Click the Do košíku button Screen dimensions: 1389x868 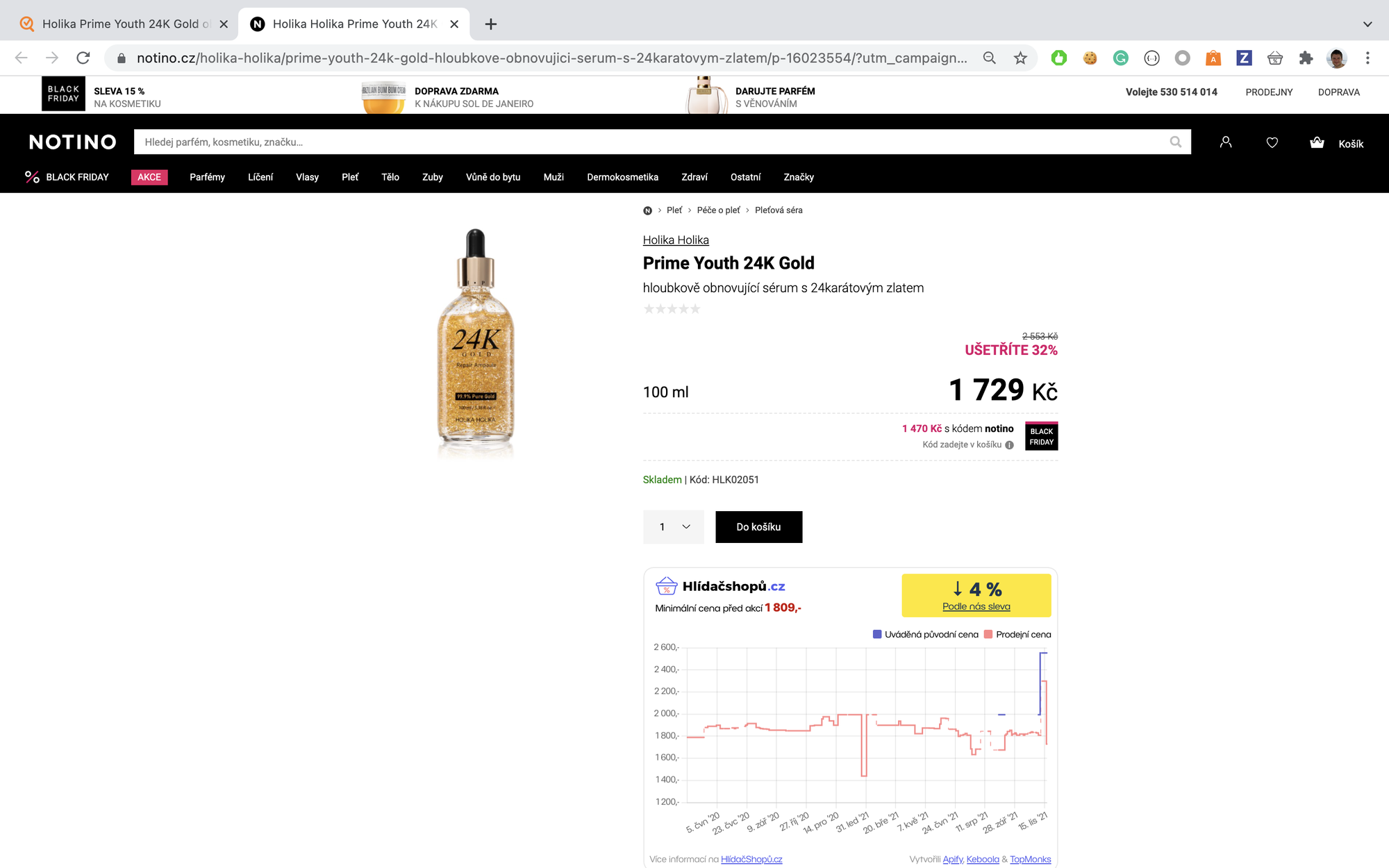(x=758, y=526)
